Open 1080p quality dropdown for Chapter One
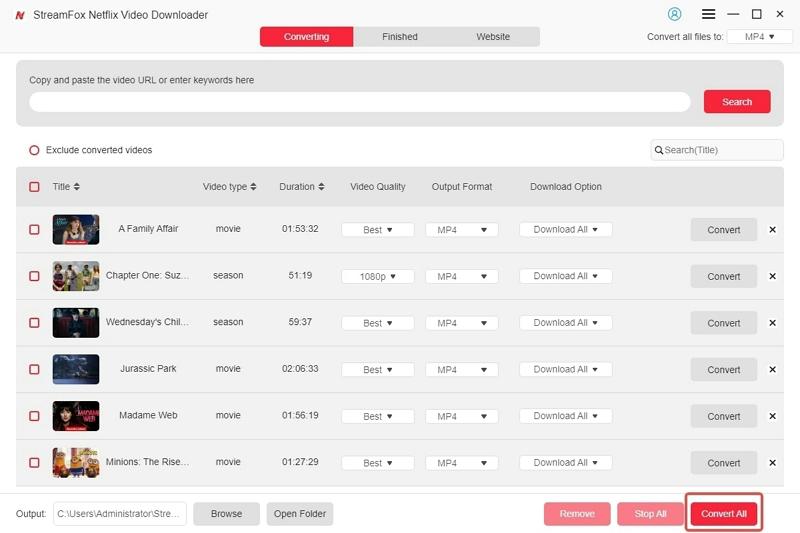 pyautogui.click(x=378, y=276)
